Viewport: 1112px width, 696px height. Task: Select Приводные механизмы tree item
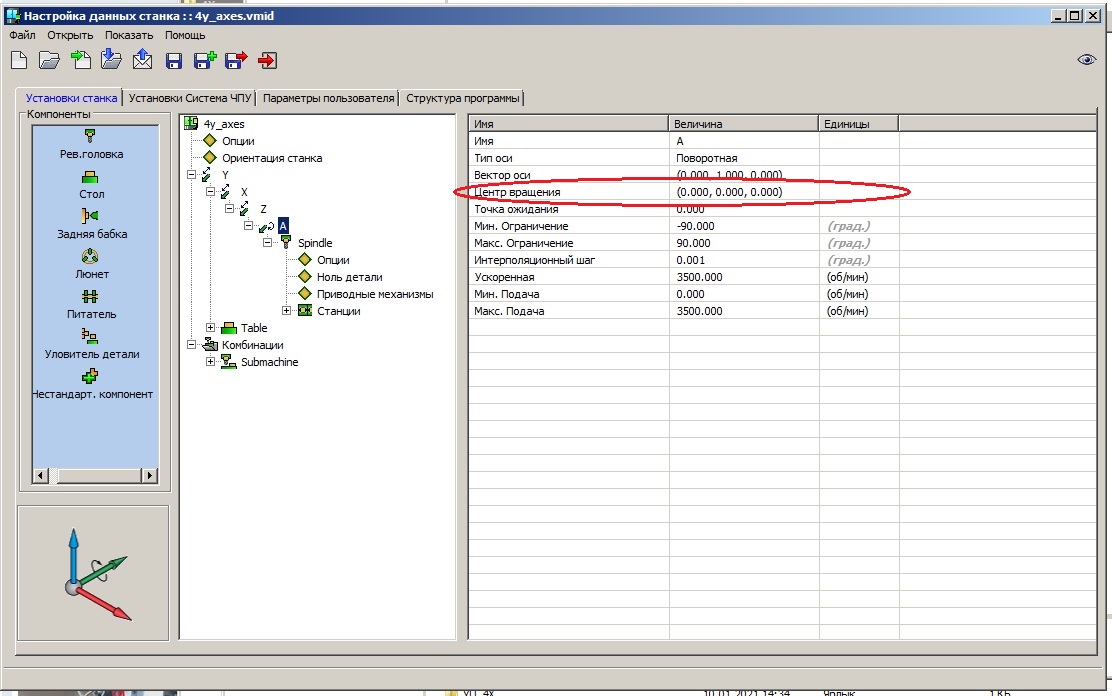click(375, 294)
